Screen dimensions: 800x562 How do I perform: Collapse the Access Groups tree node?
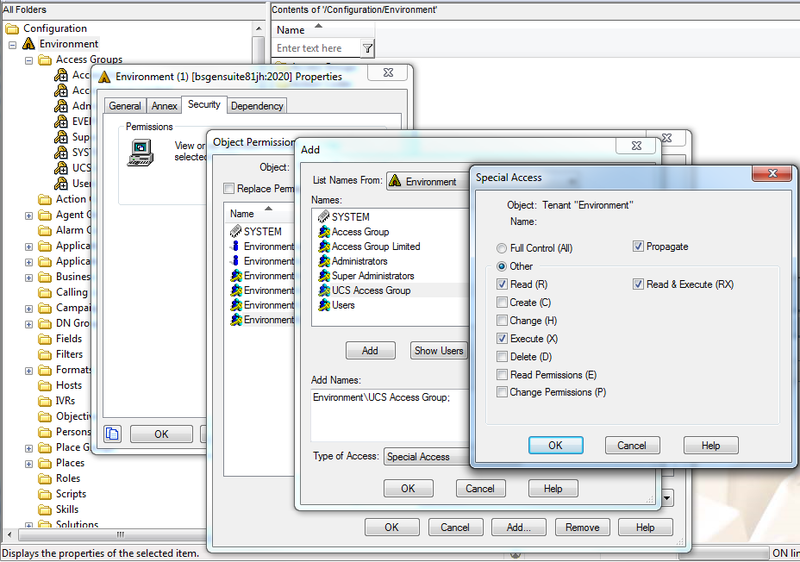click(x=29, y=60)
